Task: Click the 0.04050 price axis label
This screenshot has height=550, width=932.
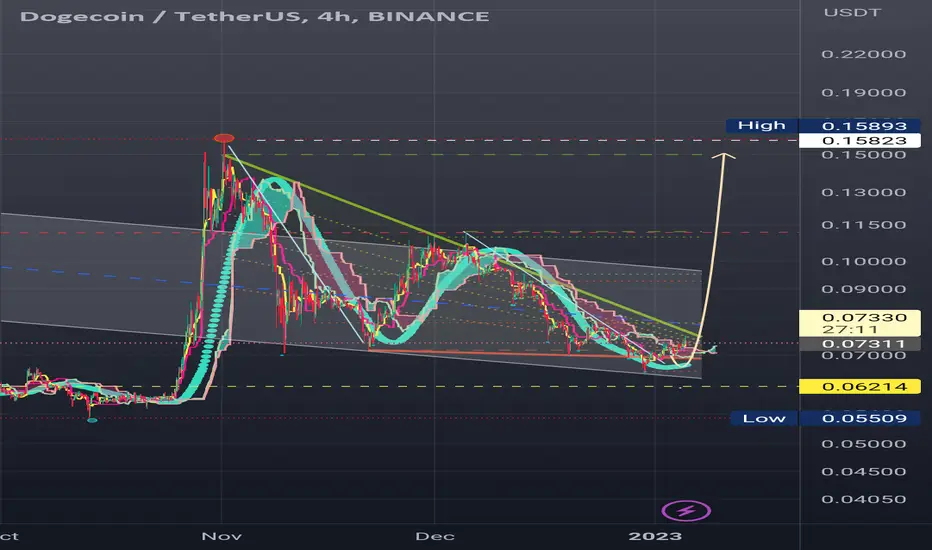Action: pos(864,499)
